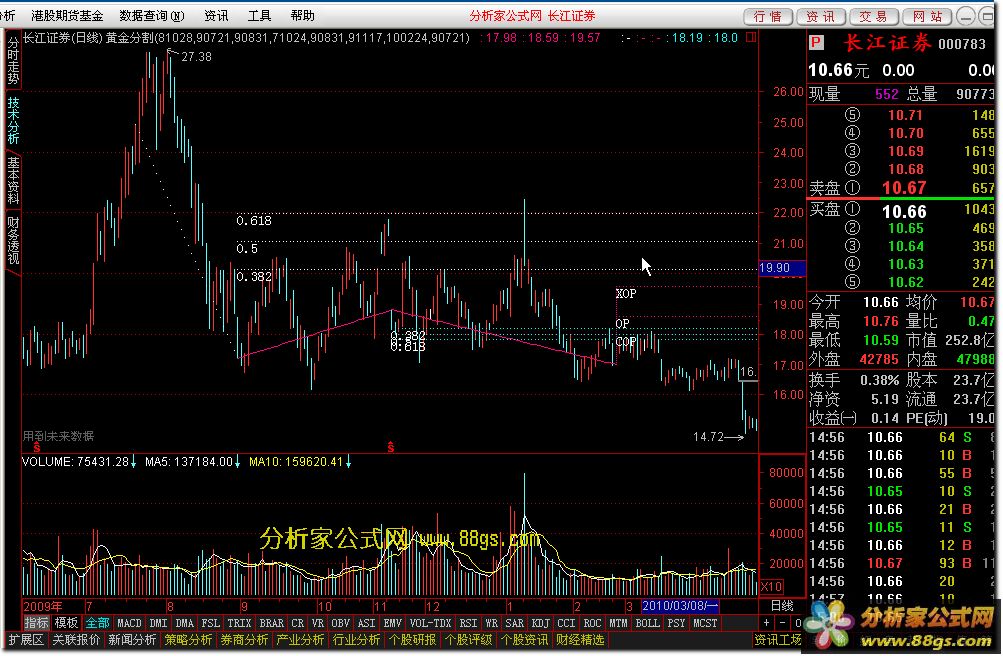The width and height of the screenshot is (1003, 656).
Task: Click the red P icon beside 长江证券
Action: (x=816, y=43)
